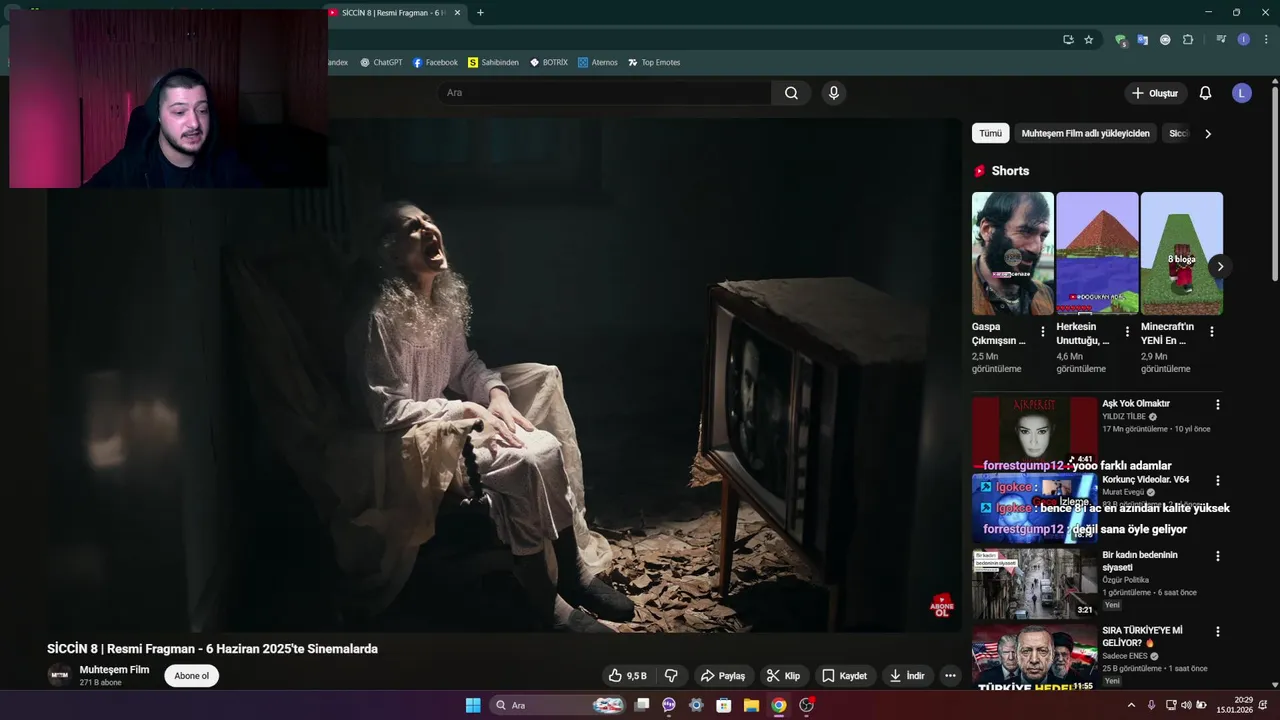Open the Minecraft'ın YENİ En short

click(x=1181, y=253)
